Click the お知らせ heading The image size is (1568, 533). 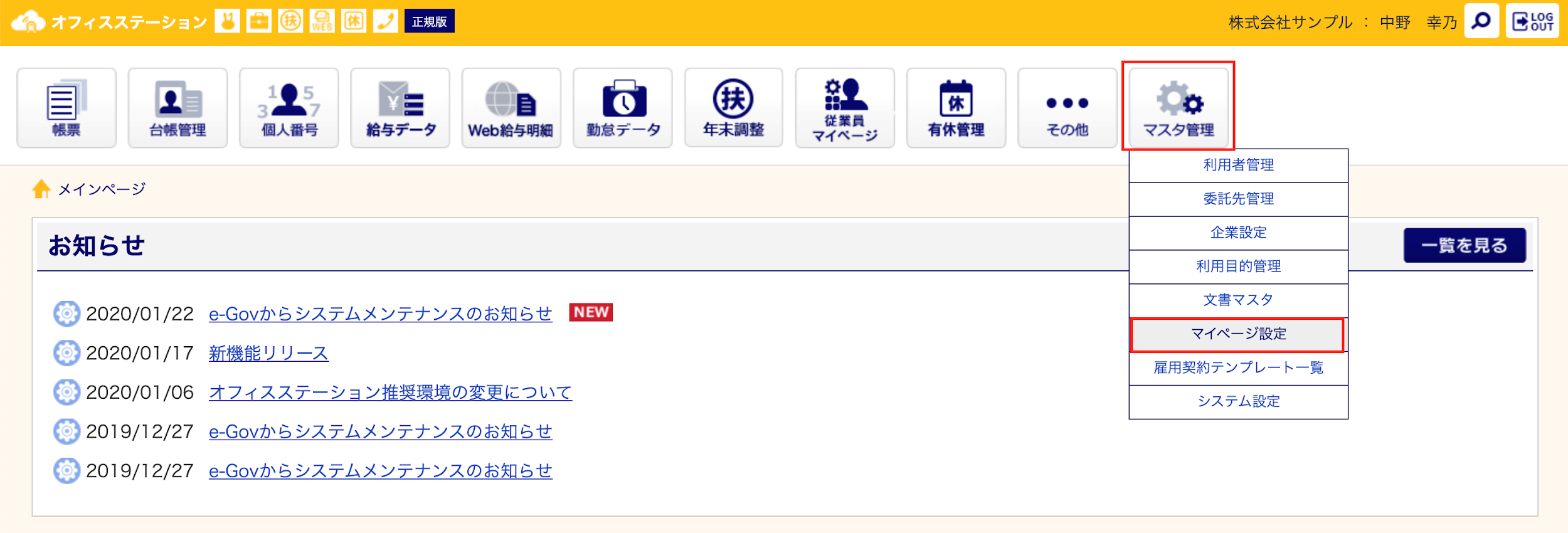97,245
